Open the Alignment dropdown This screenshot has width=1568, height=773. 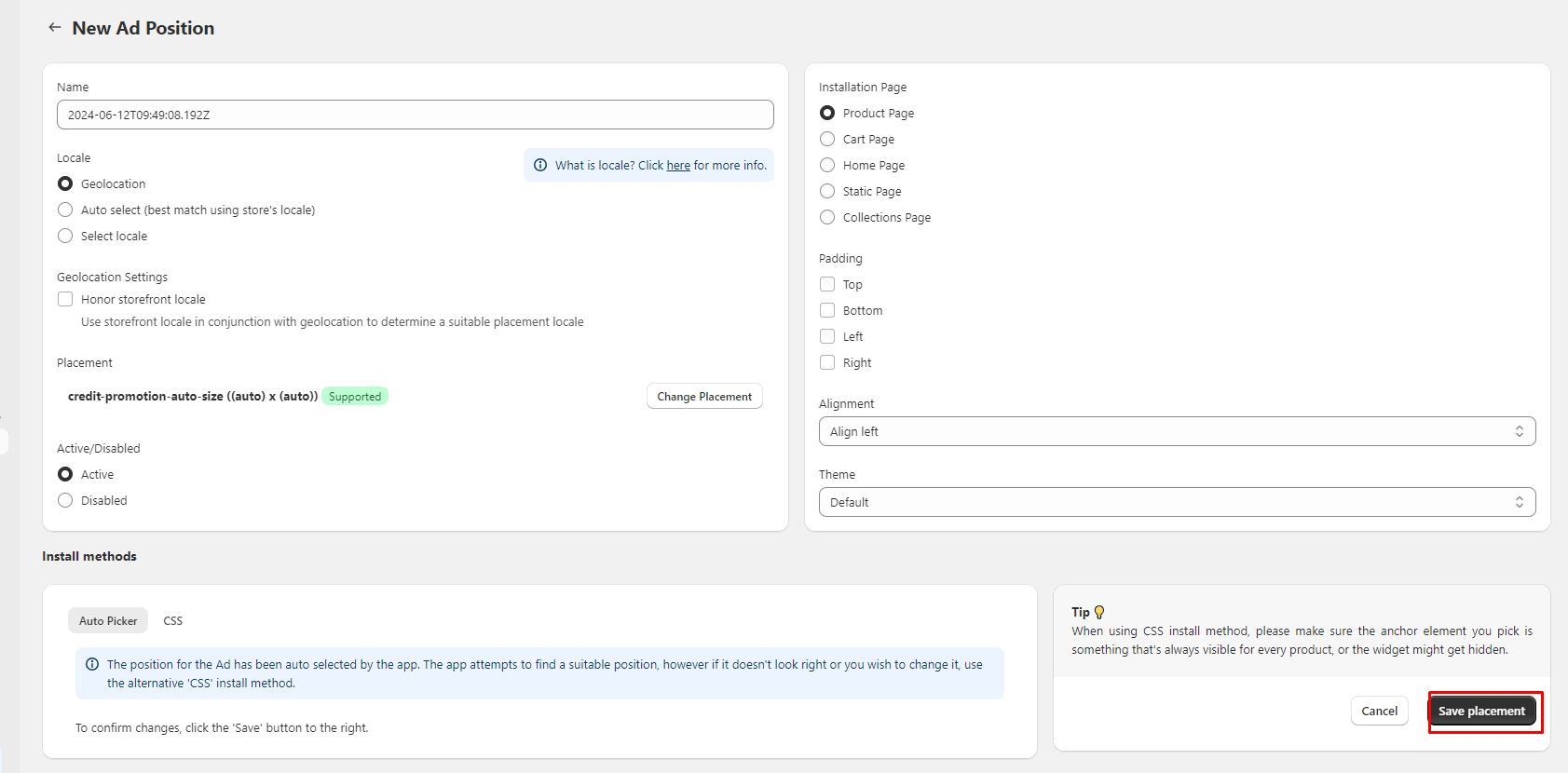coord(1177,431)
